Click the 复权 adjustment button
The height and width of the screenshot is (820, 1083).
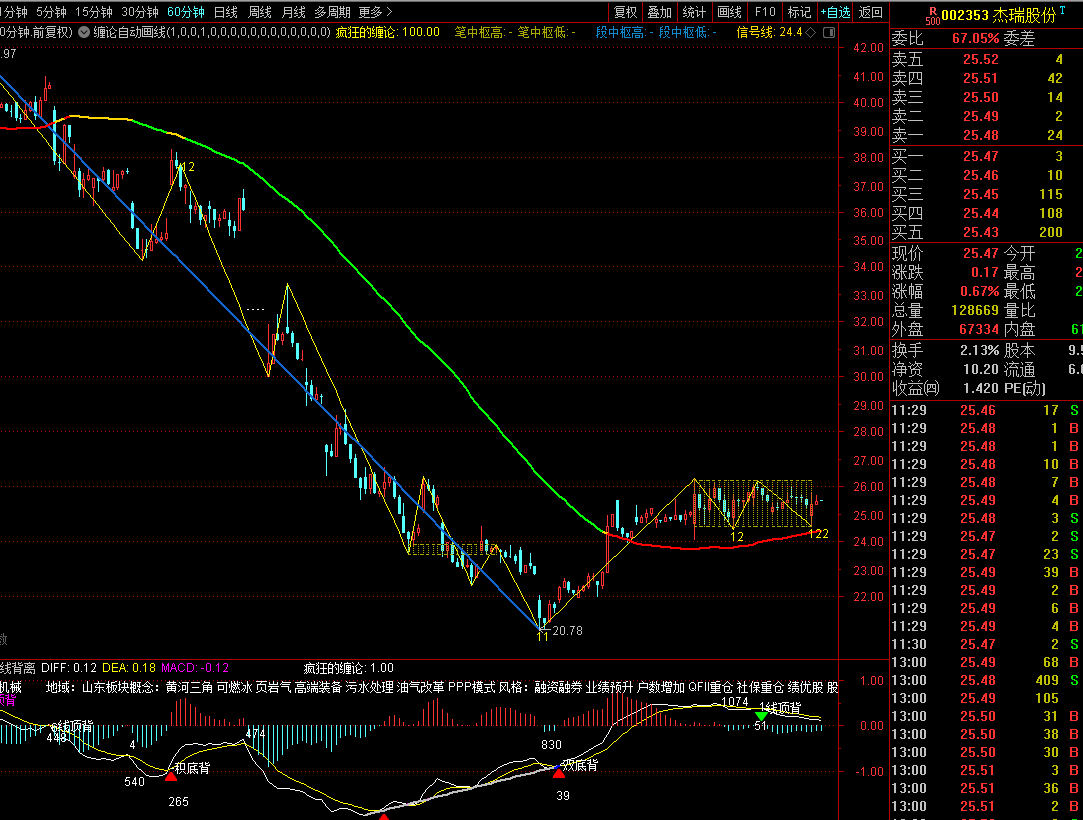[x=626, y=12]
